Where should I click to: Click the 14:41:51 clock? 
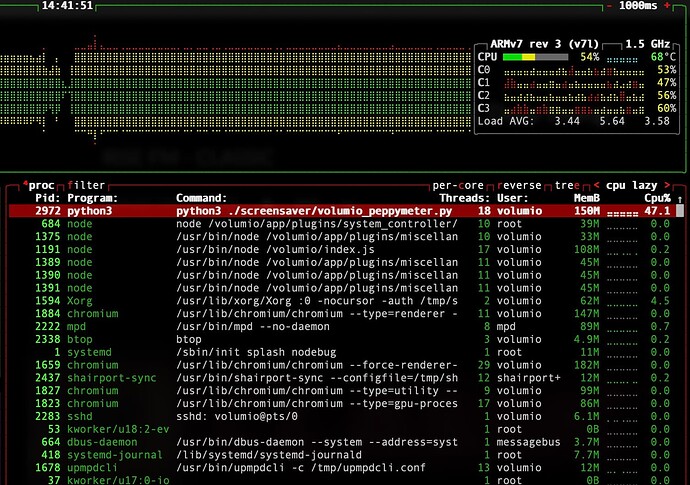[67, 6]
